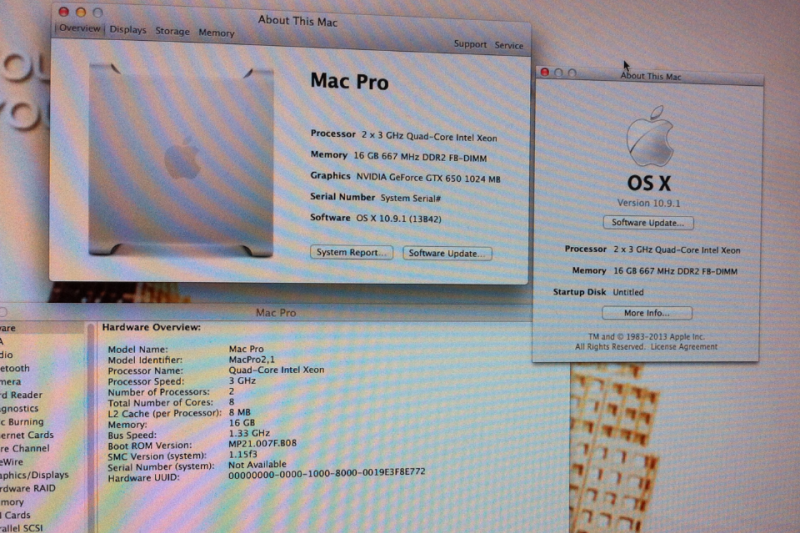Select Disc Burning in System Report sidebar
The height and width of the screenshot is (533, 800).
click(22, 422)
